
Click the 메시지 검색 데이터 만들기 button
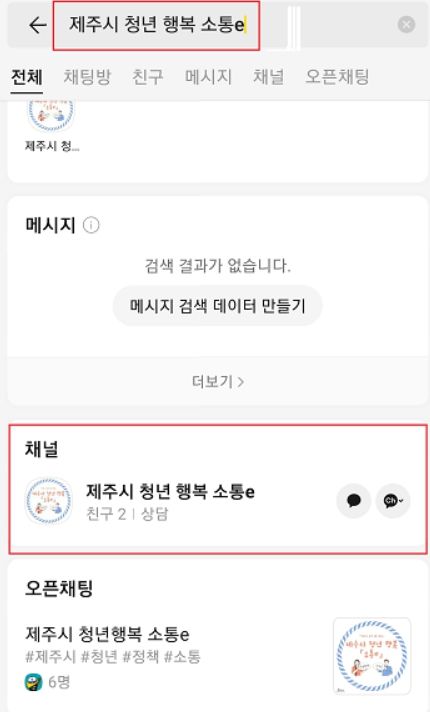click(217, 306)
